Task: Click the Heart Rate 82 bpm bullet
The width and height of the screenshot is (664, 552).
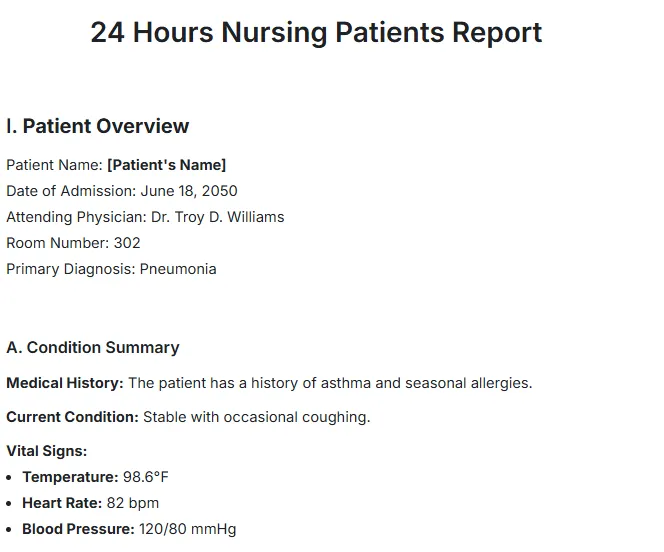Action: click(x=91, y=503)
